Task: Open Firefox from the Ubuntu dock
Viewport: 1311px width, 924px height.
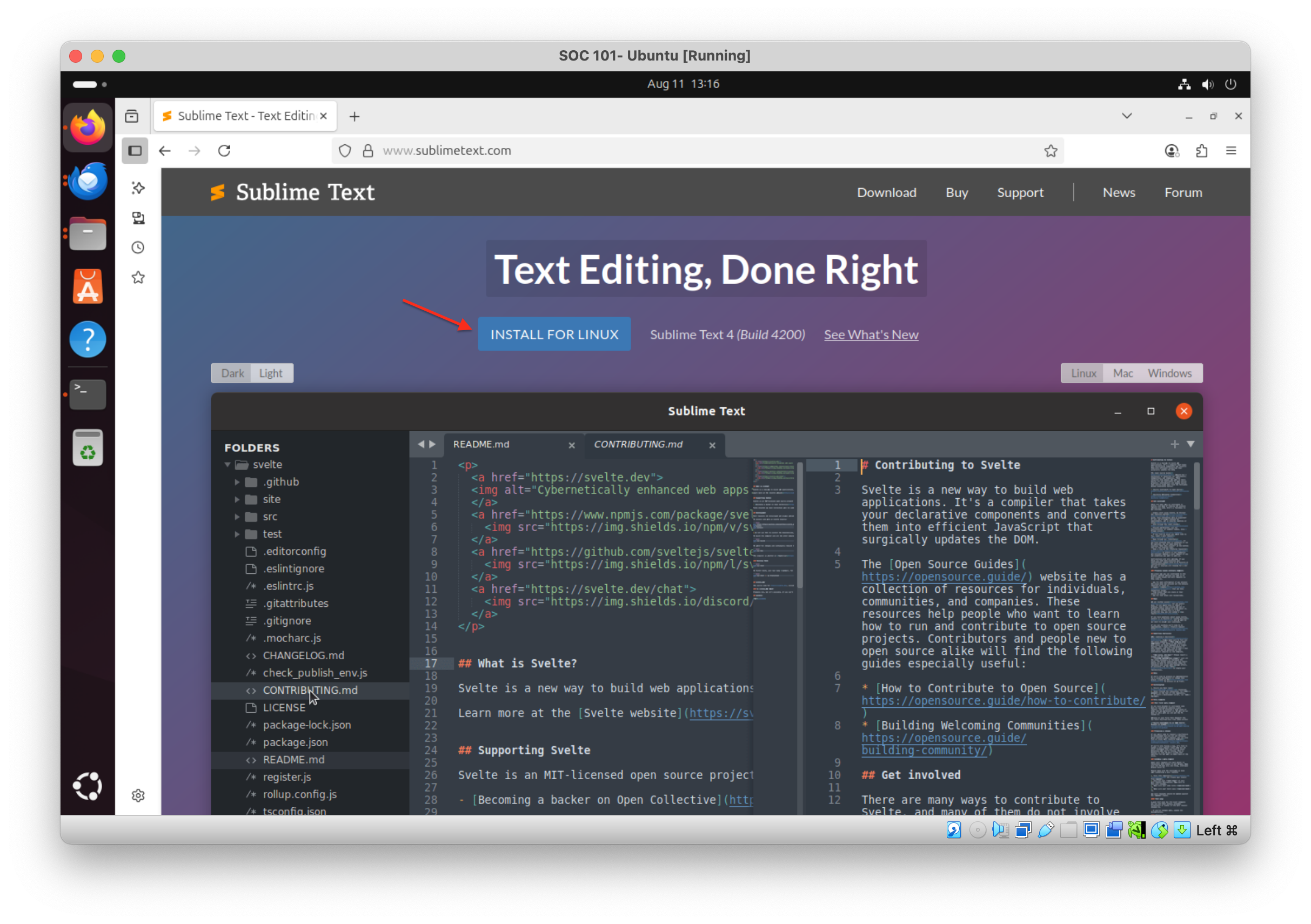Action: [x=88, y=127]
